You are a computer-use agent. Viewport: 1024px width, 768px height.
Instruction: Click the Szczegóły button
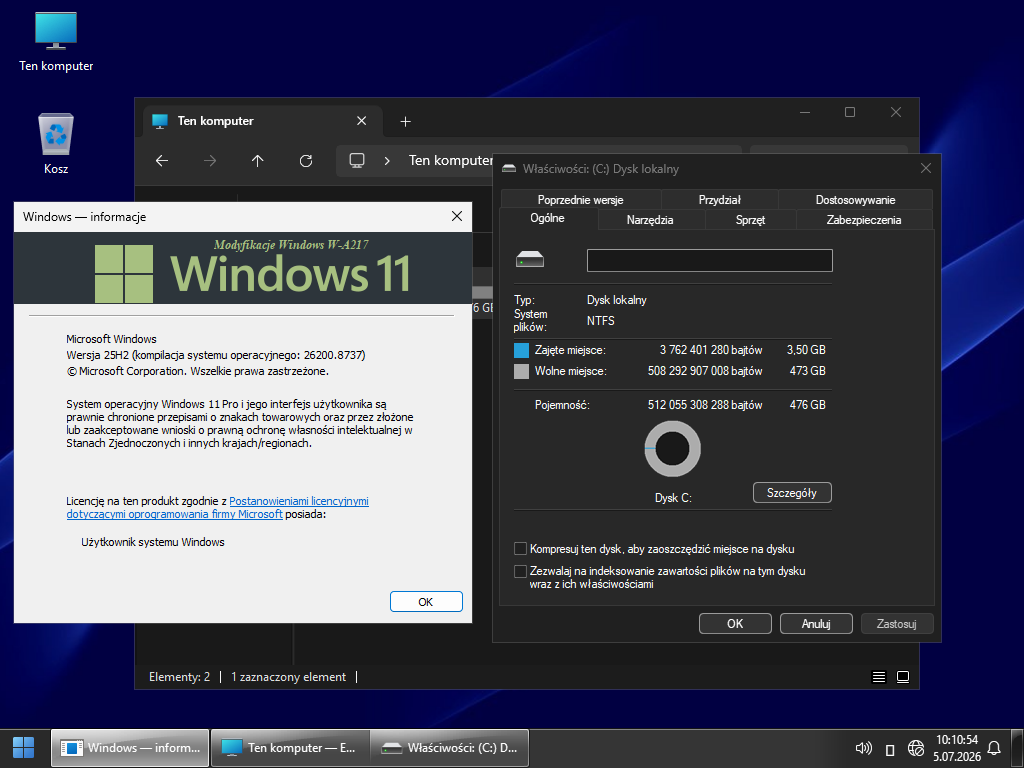click(x=792, y=492)
